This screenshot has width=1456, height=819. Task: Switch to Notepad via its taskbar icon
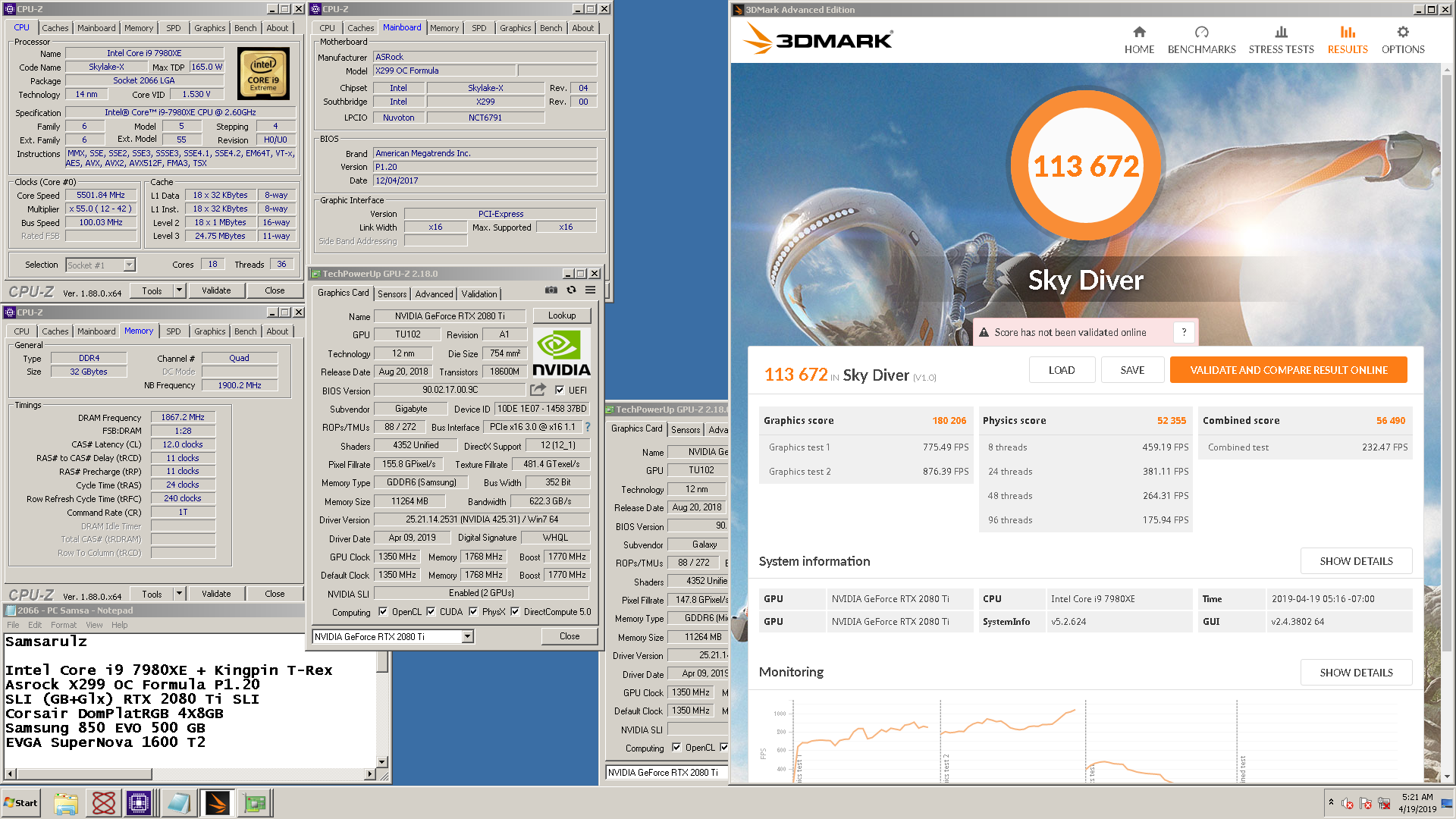pyautogui.click(x=178, y=803)
